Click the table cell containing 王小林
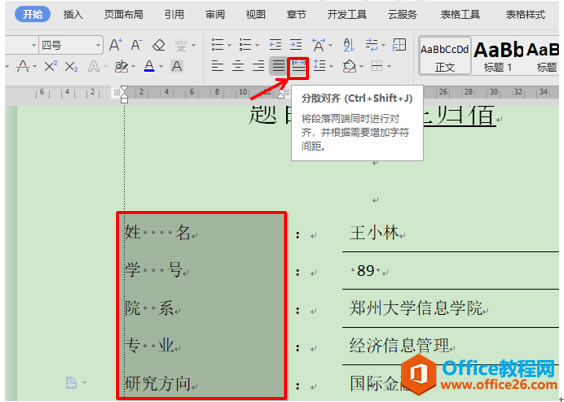Screen dimensions: 564x402 pyautogui.click(x=450, y=233)
